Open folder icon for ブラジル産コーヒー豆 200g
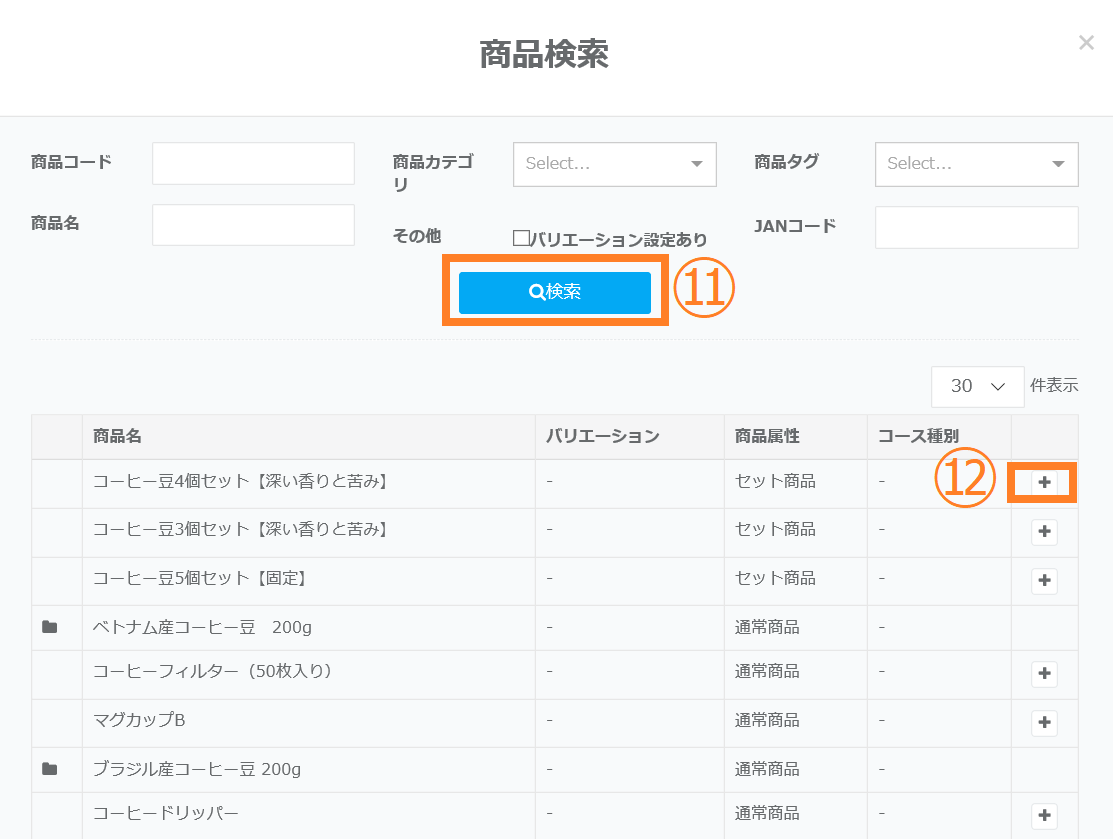This screenshot has width=1113, height=839. (x=50, y=769)
